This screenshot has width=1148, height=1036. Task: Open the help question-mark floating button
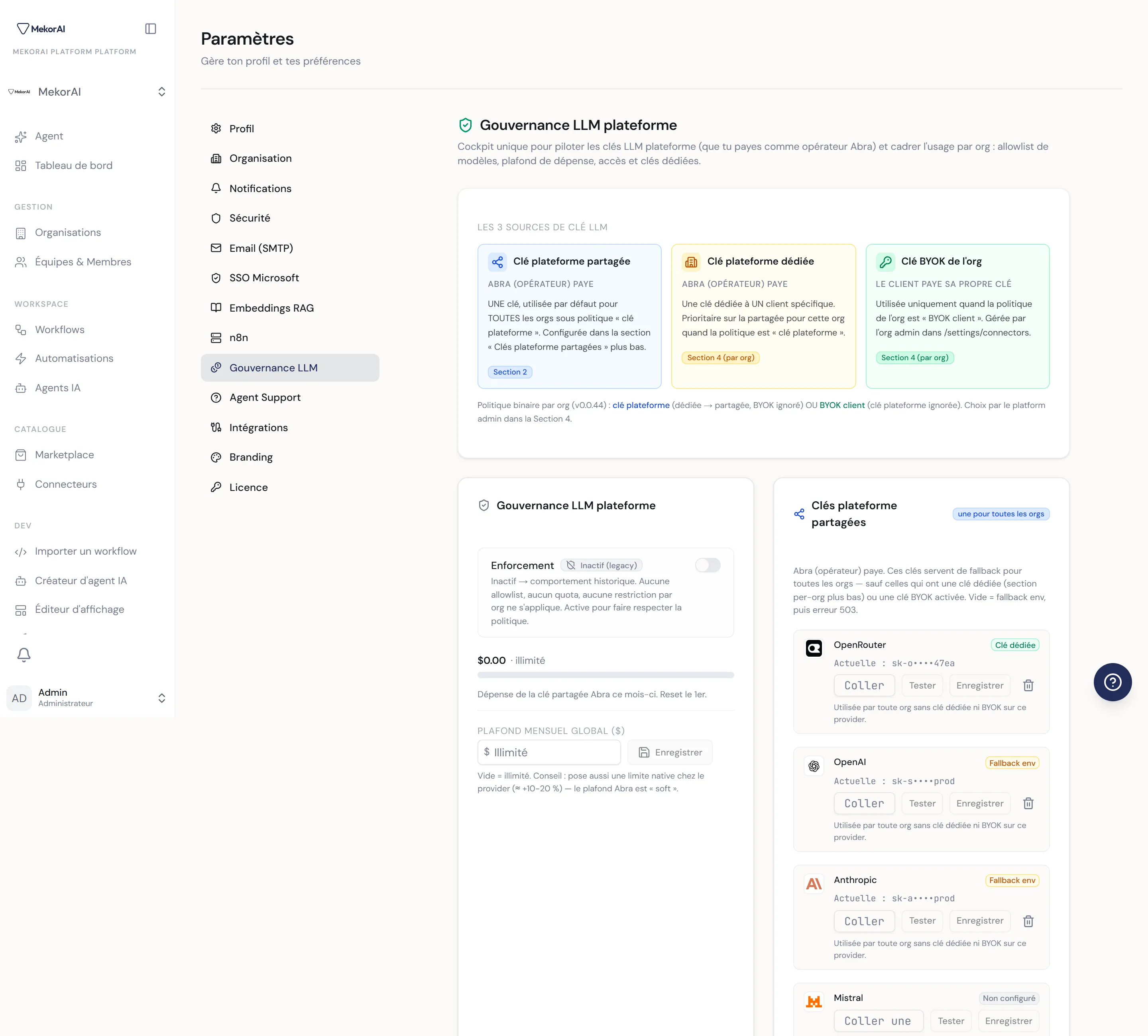[x=1112, y=682]
